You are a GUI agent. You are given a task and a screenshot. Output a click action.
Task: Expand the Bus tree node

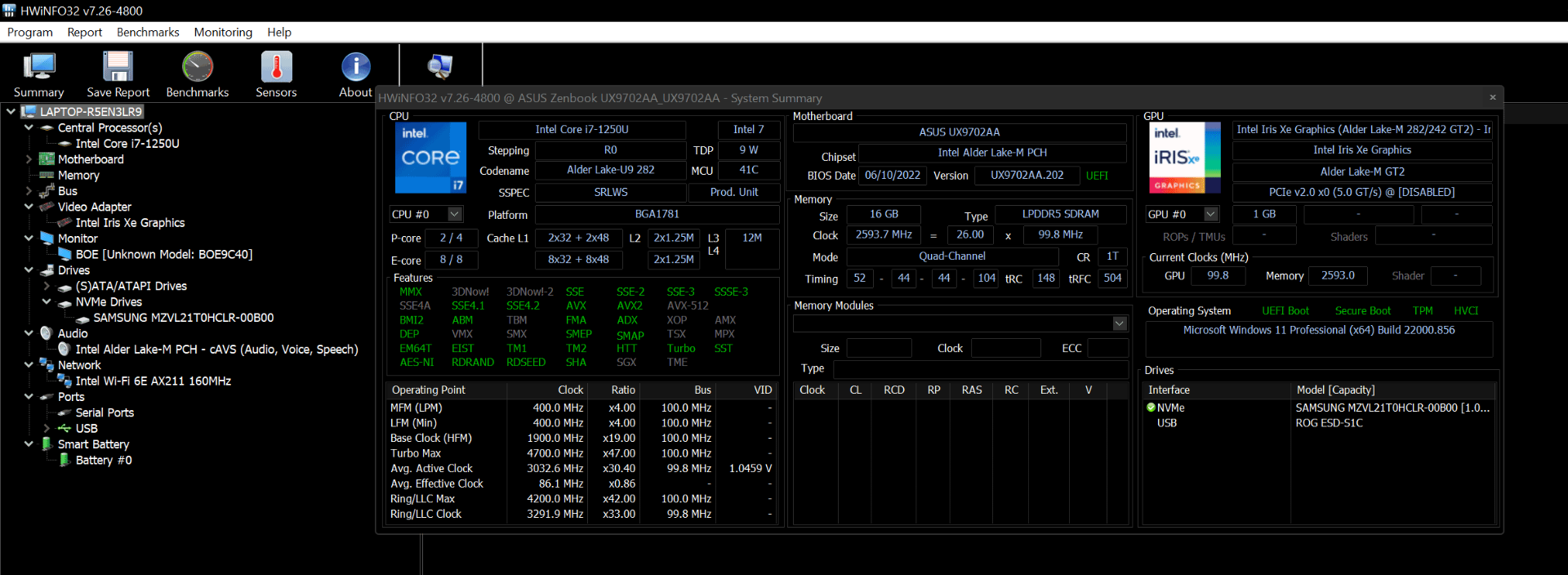point(29,191)
